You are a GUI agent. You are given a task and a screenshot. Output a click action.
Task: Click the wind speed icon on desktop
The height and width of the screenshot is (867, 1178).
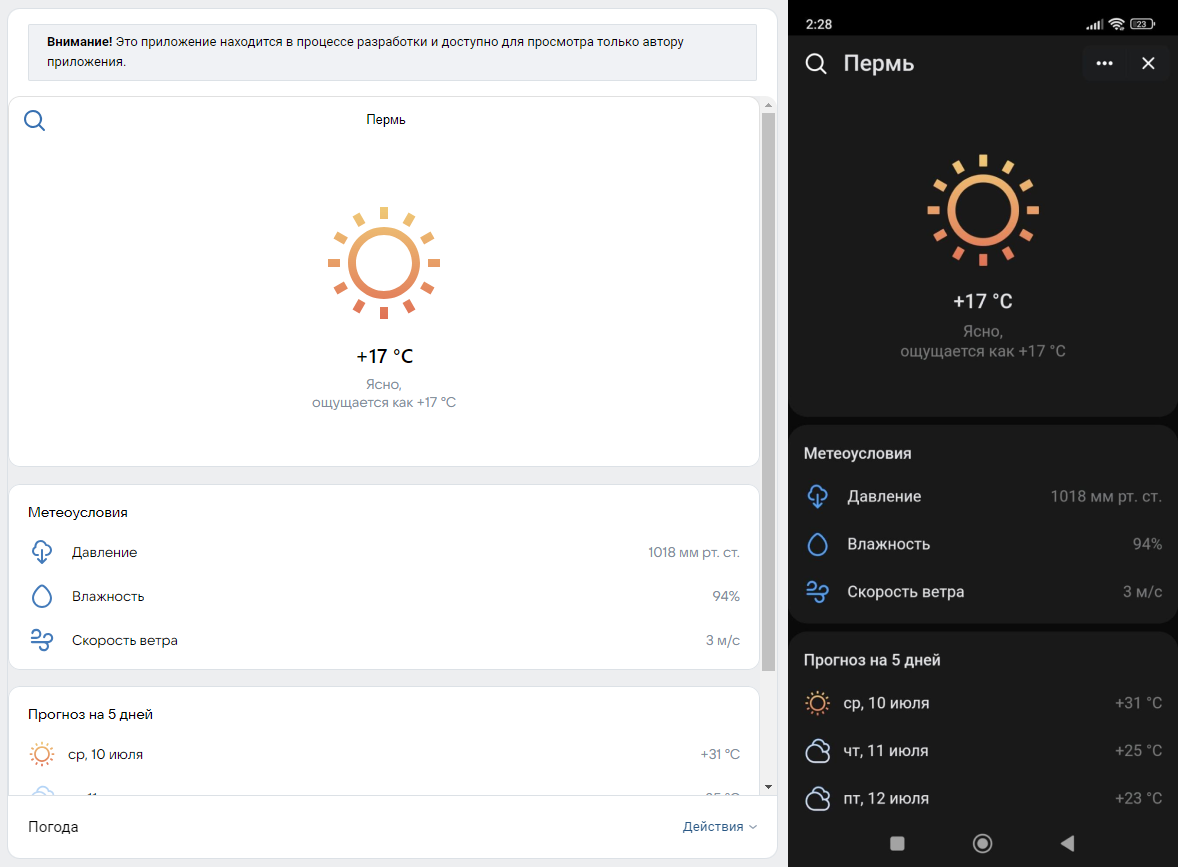(x=42, y=640)
